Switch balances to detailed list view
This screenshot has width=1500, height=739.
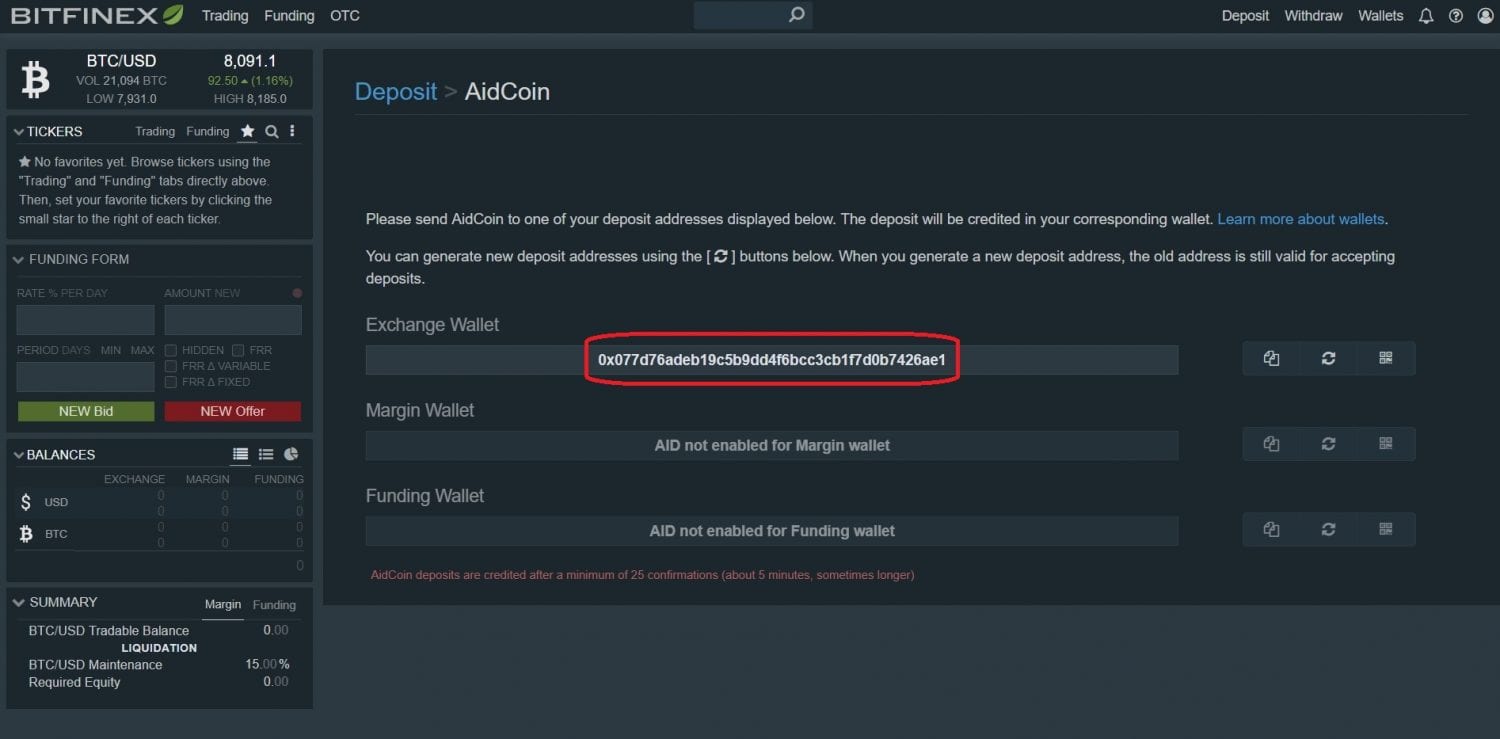tap(240, 454)
